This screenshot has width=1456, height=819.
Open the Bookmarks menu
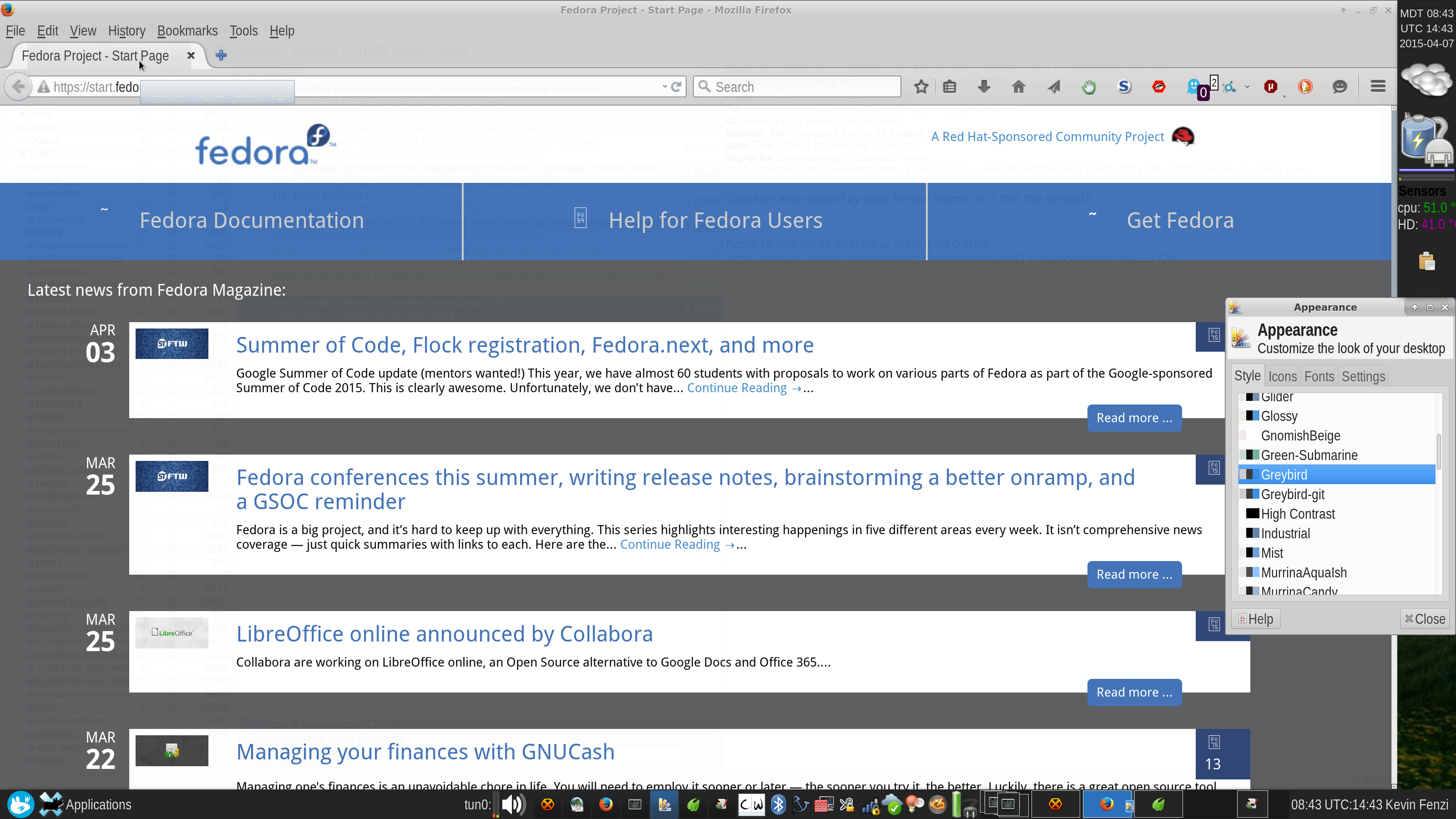pyautogui.click(x=187, y=30)
